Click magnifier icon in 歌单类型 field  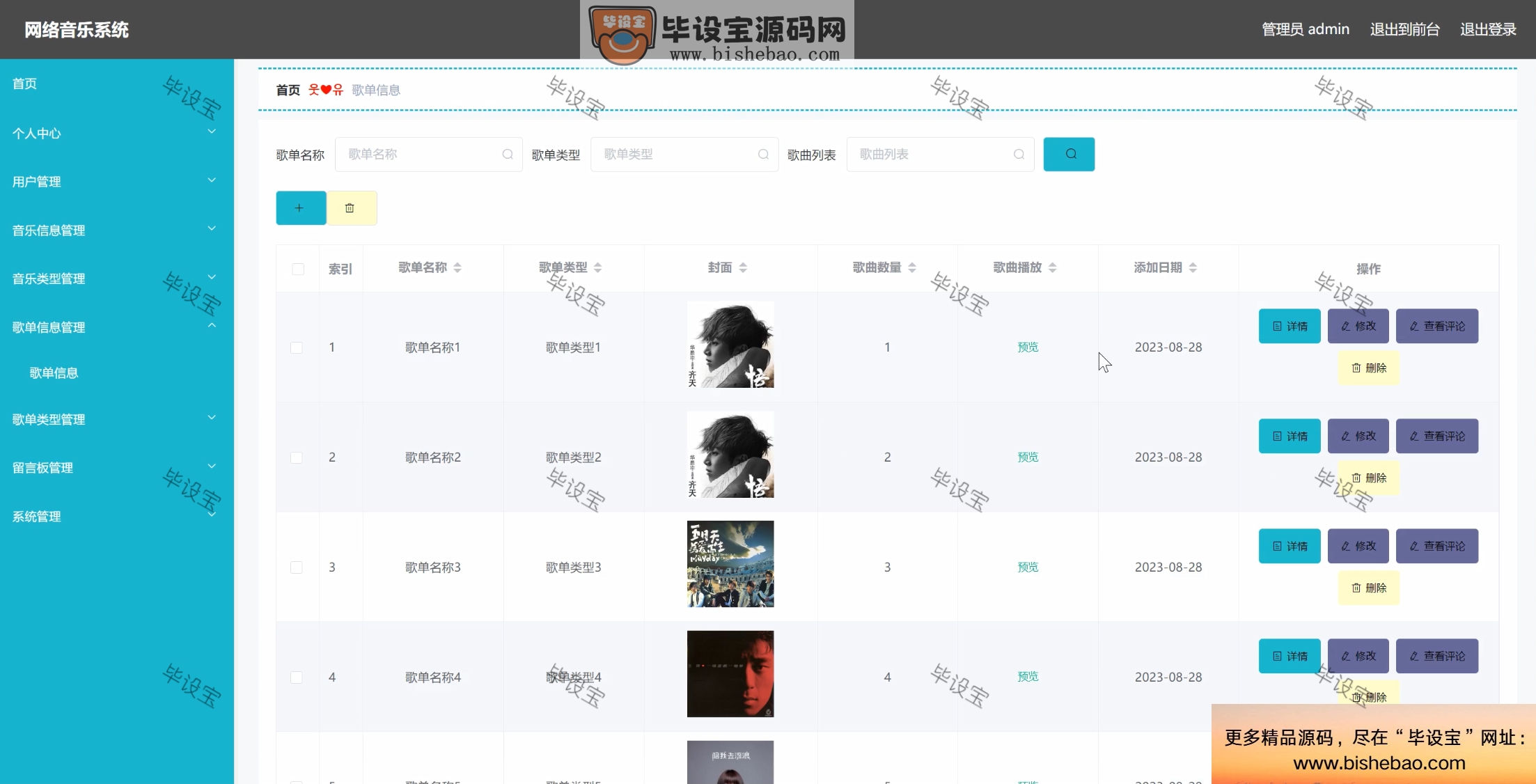click(763, 154)
